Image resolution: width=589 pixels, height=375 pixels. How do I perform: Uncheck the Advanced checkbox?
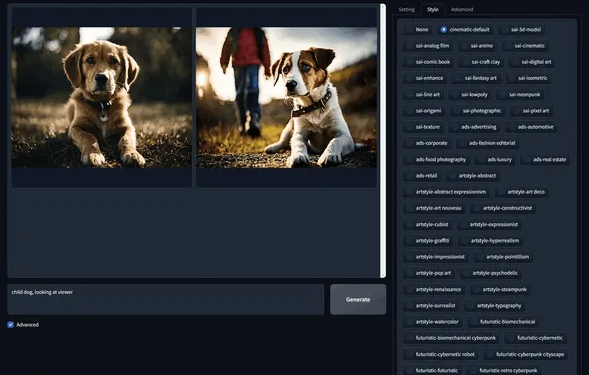pyautogui.click(x=11, y=325)
